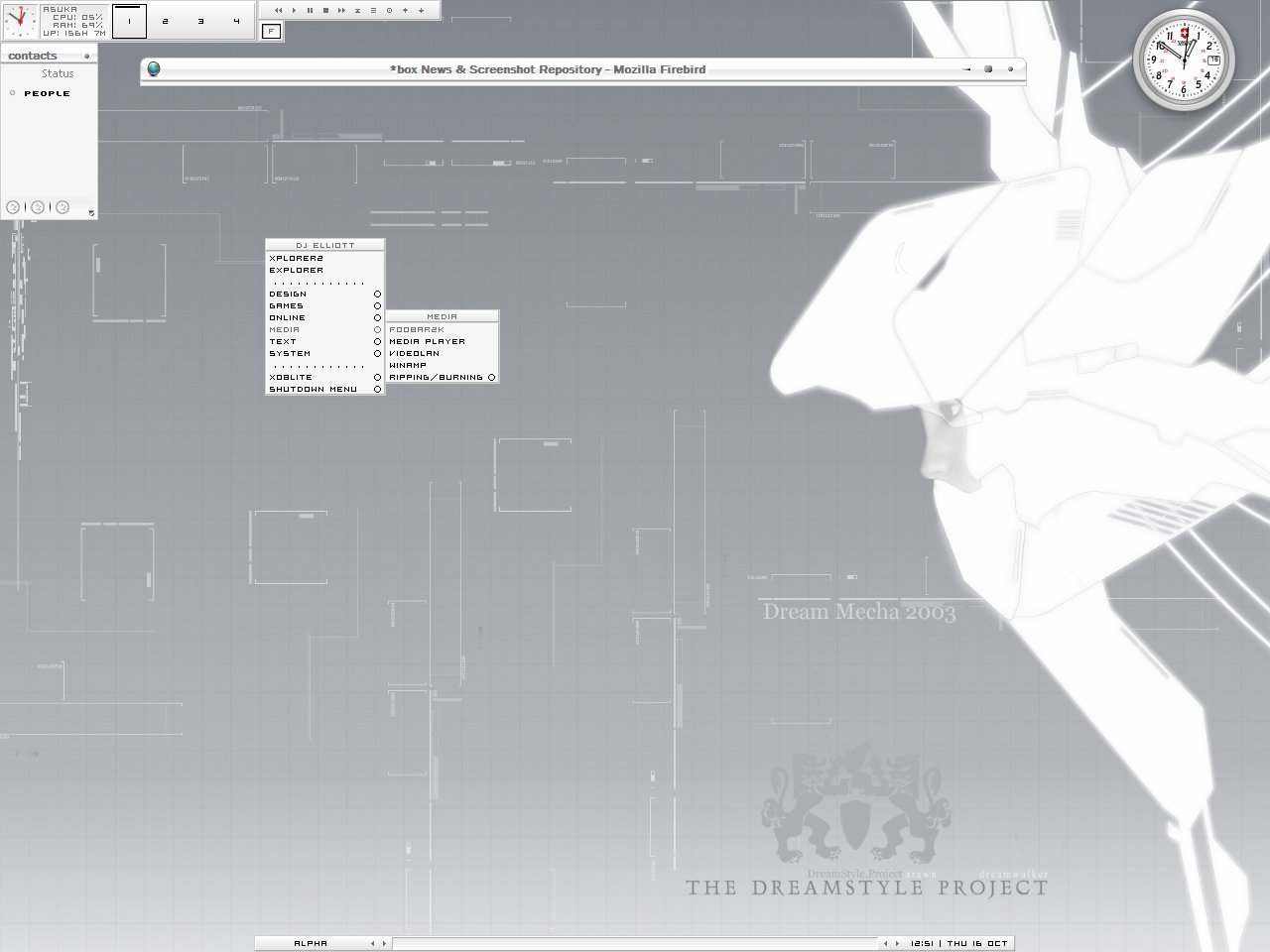The height and width of the screenshot is (952, 1270).
Task: Skip to next track with fast-forward icon
Action: pyautogui.click(x=341, y=10)
